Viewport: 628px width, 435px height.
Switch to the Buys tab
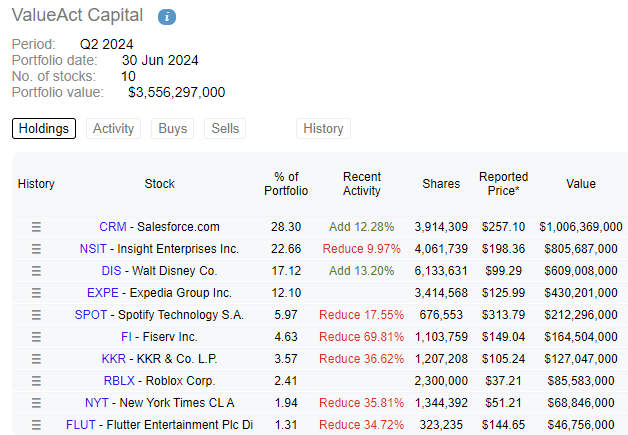(x=173, y=129)
